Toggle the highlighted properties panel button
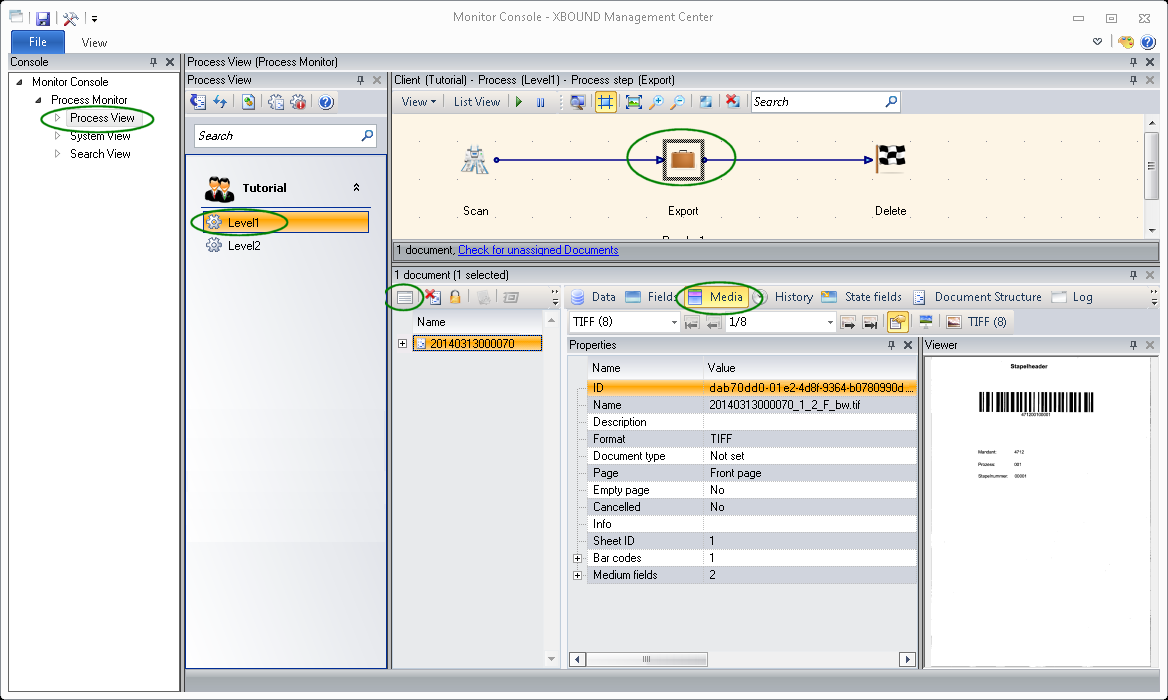Viewport: 1168px width, 700px height. point(896,322)
